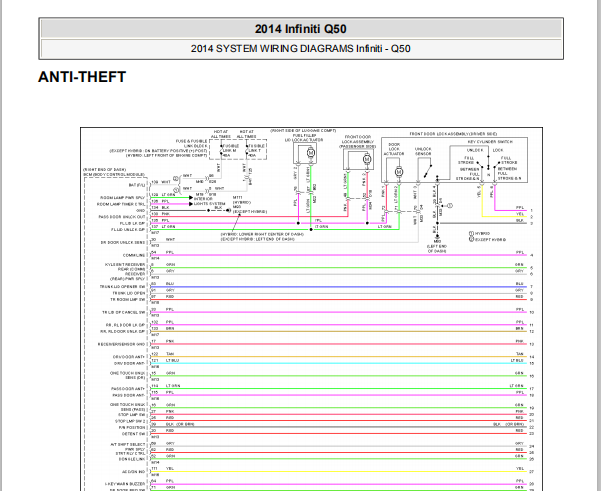Click the Fusible Link T fuse symbol
601x491 pixels.
point(247,150)
